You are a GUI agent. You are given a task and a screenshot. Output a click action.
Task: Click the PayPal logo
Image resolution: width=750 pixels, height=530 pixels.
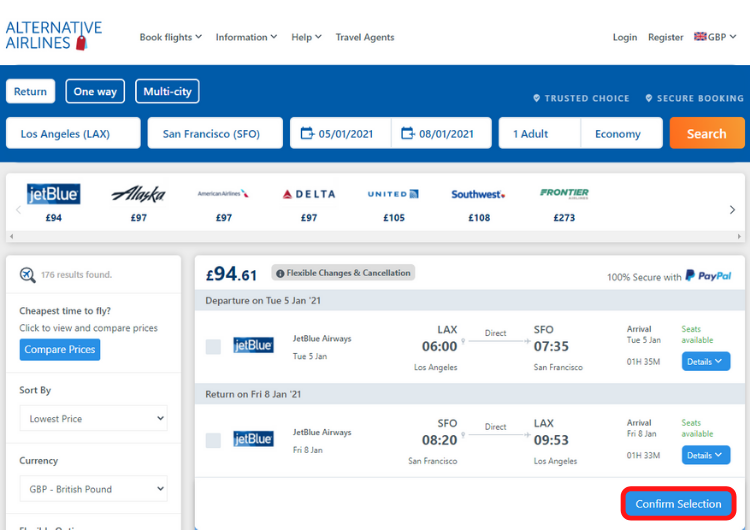coord(708,276)
